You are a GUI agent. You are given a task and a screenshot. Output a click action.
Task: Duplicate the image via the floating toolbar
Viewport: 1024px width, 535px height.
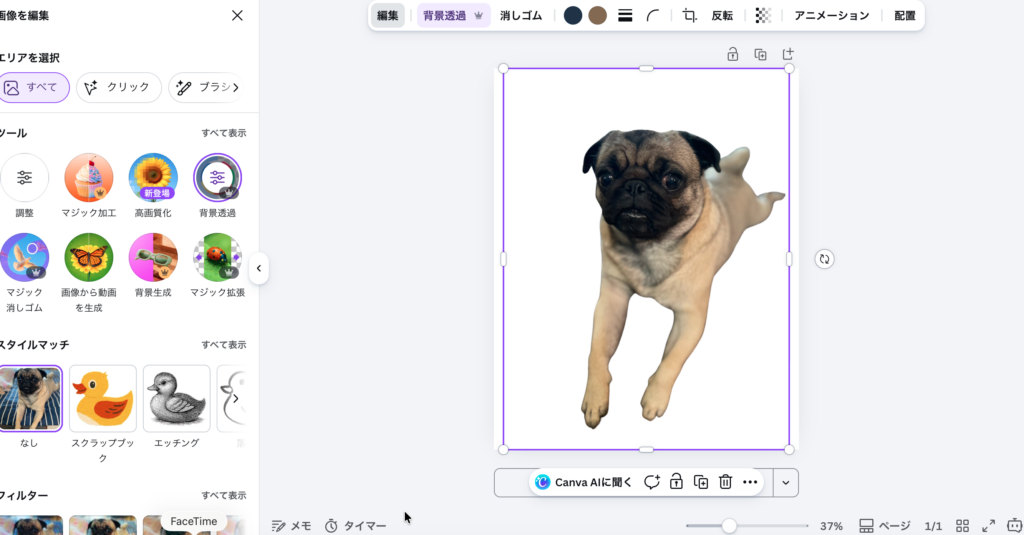[701, 482]
